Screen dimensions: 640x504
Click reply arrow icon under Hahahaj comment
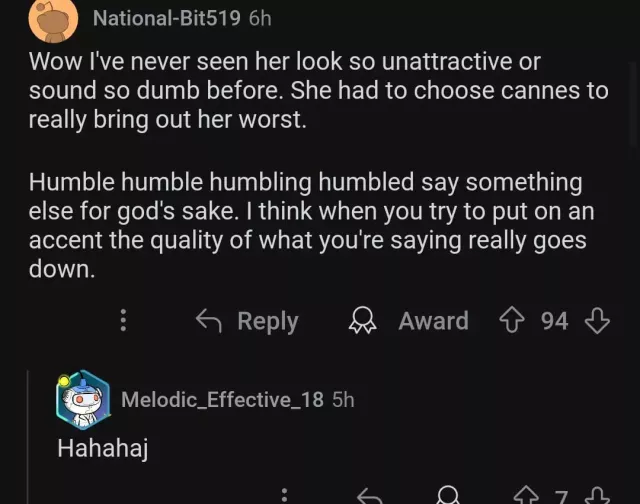click(x=369, y=496)
